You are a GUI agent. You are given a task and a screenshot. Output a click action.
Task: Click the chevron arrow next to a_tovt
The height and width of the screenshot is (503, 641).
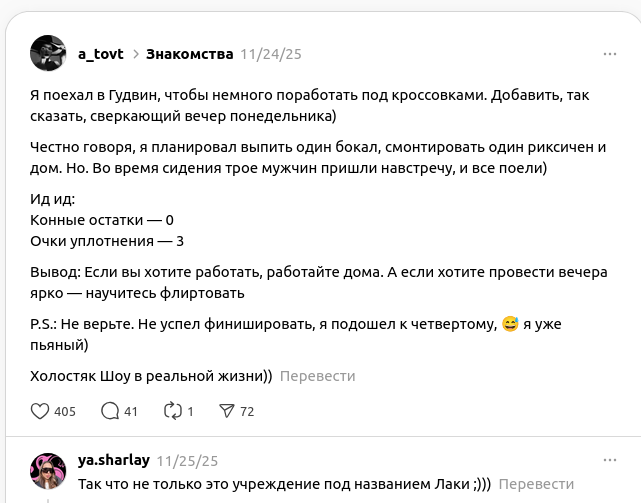click(x=135, y=54)
